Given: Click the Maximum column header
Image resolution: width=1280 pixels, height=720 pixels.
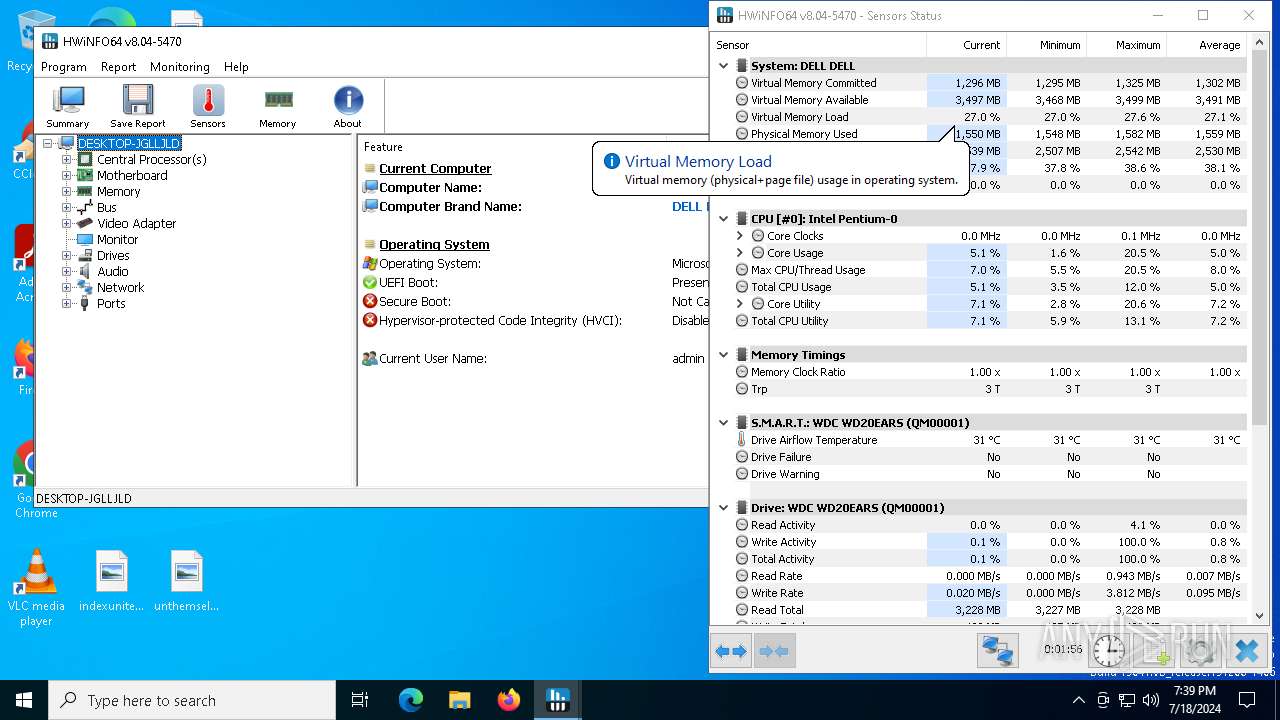Looking at the screenshot, I should (x=1126, y=45).
